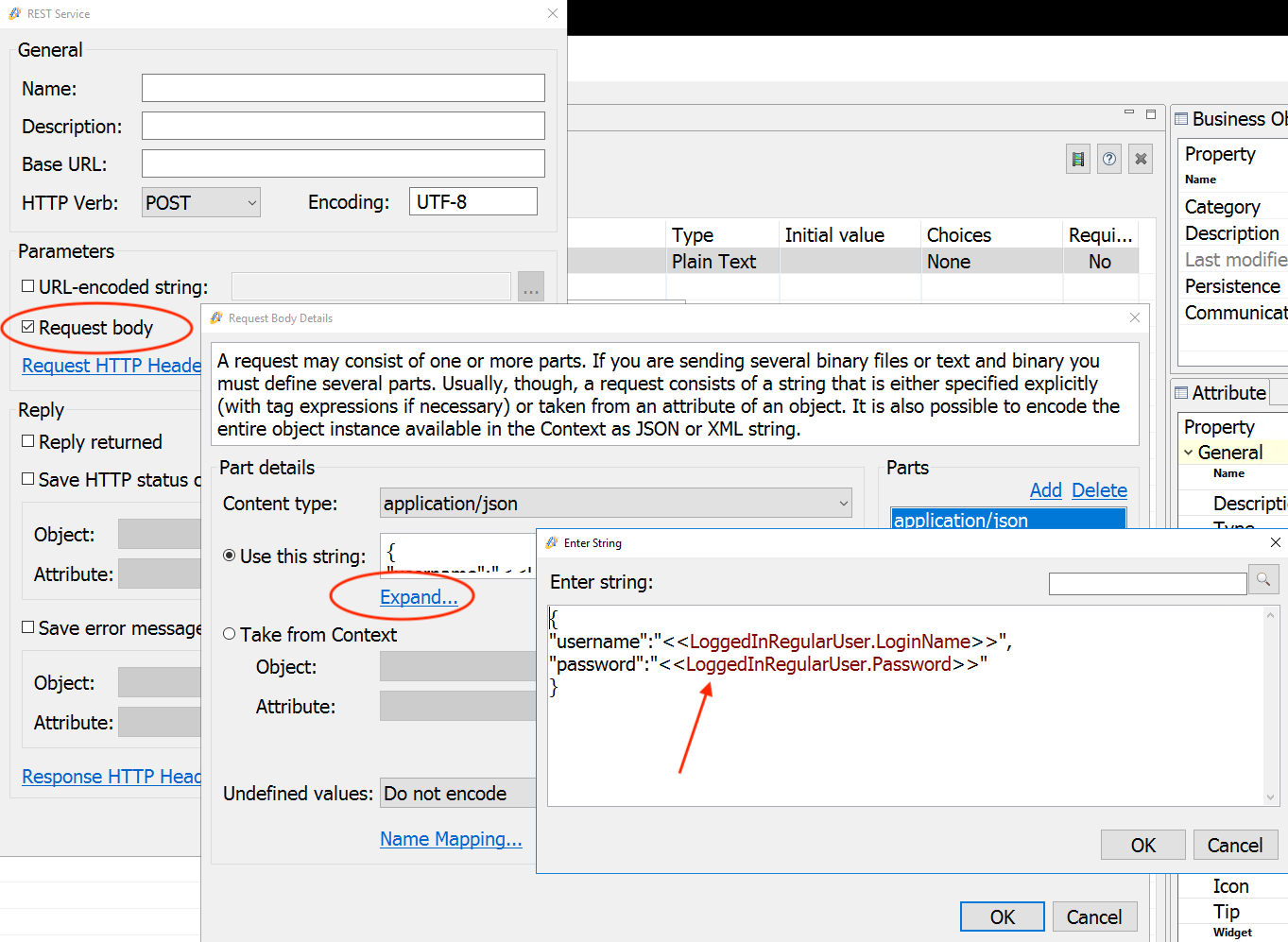1288x942 pixels.
Task: Click the Expand... link
Action: 419,597
